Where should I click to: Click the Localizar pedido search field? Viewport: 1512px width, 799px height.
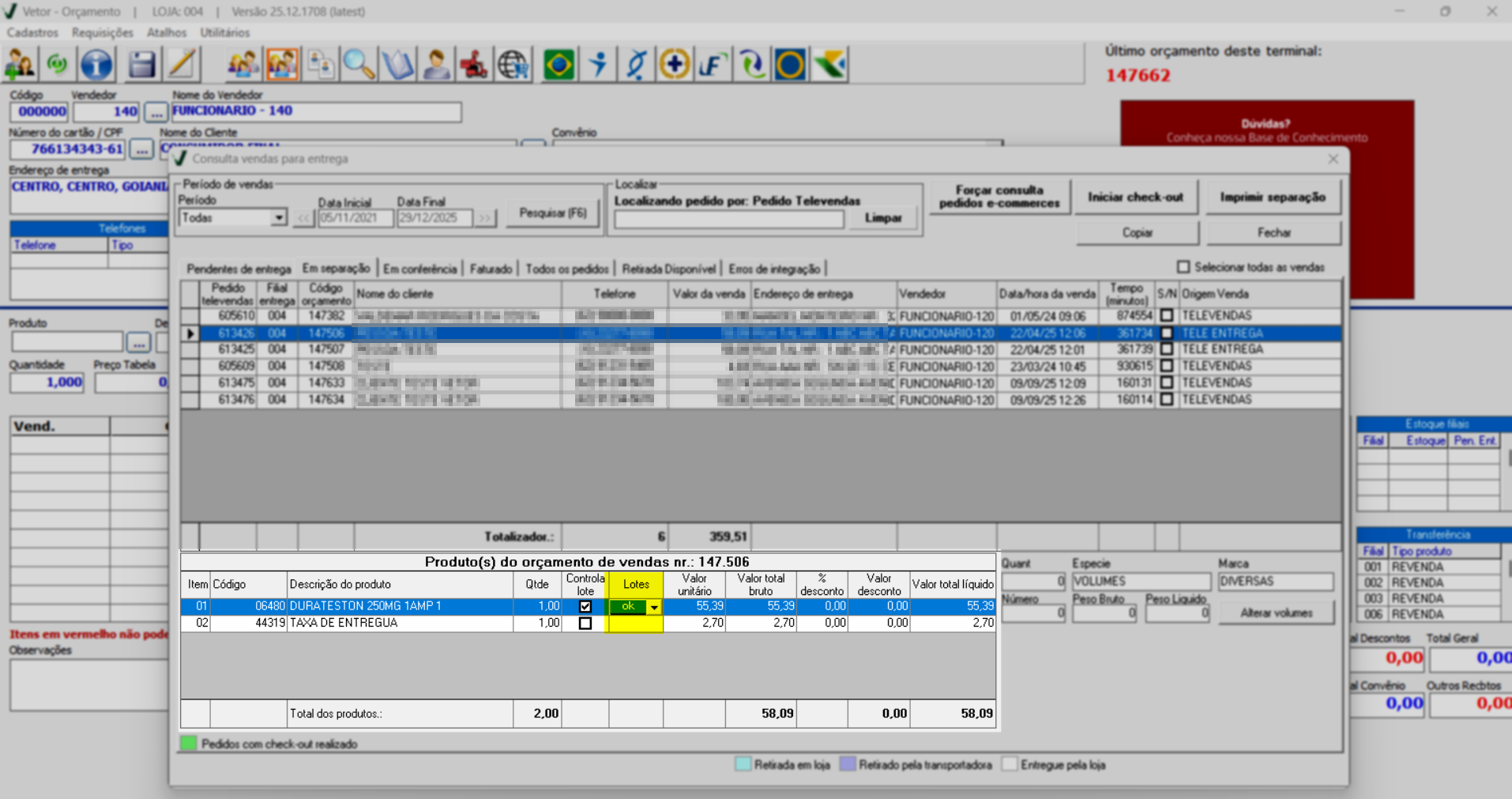728,219
